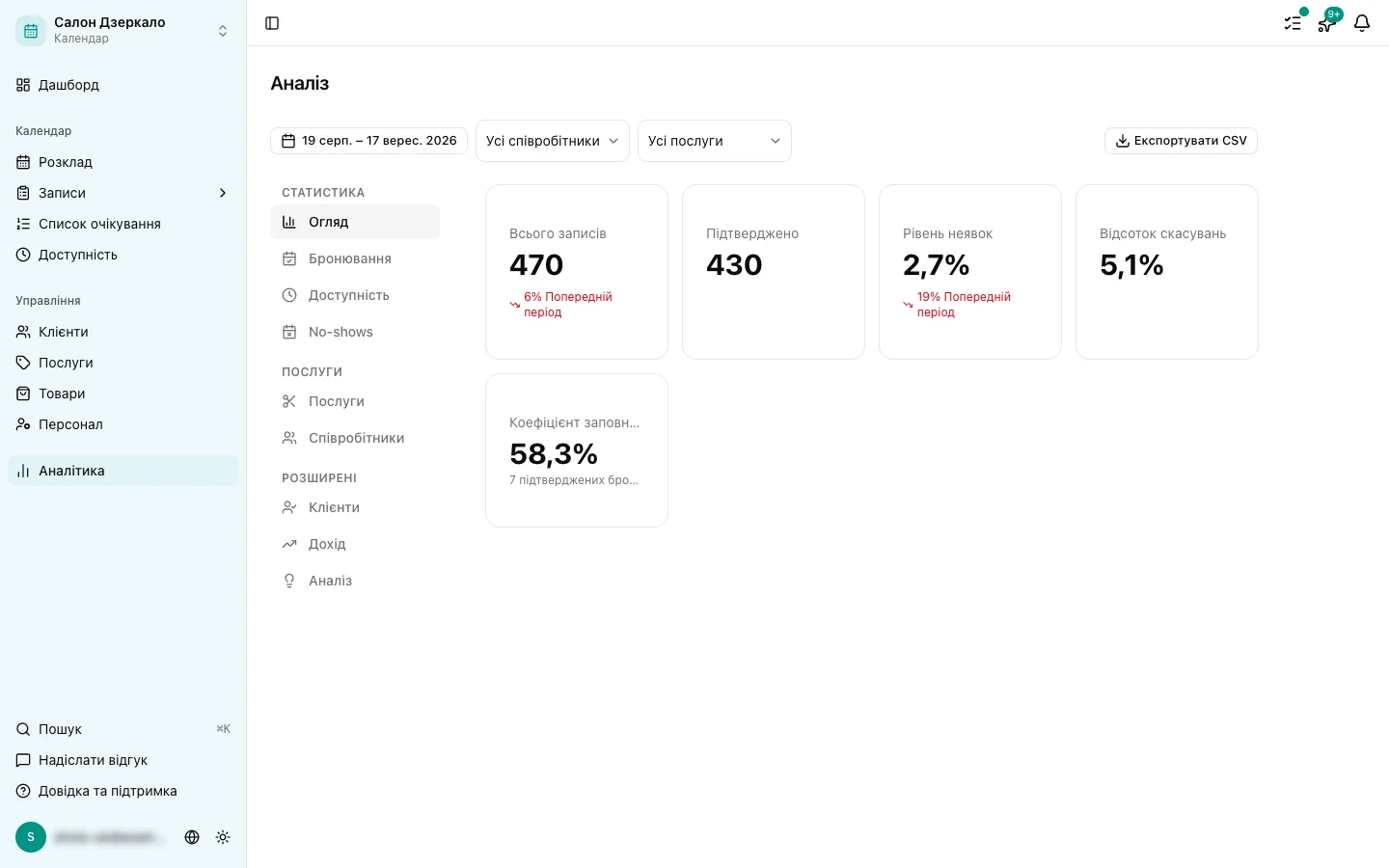This screenshot has width=1389, height=868.
Task: Click the Салон Дзеркало calendar logo
Action: pos(31,31)
